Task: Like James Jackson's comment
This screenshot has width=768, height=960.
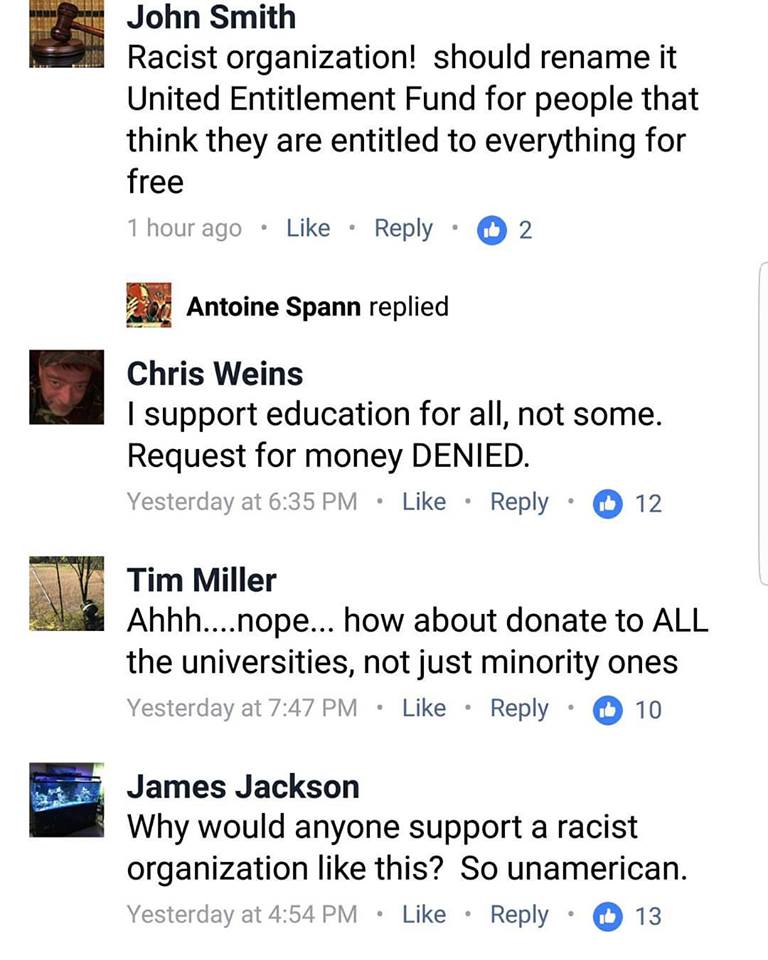Action: pyautogui.click(x=424, y=915)
